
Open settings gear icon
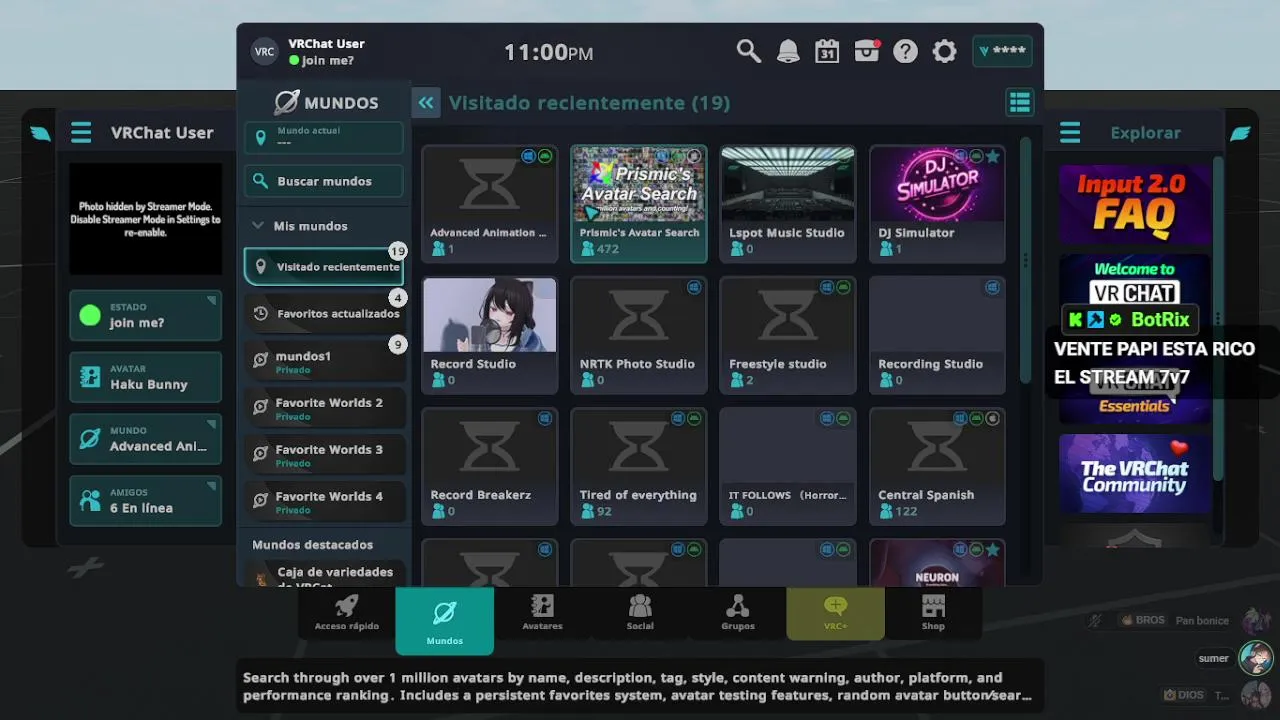(x=945, y=51)
